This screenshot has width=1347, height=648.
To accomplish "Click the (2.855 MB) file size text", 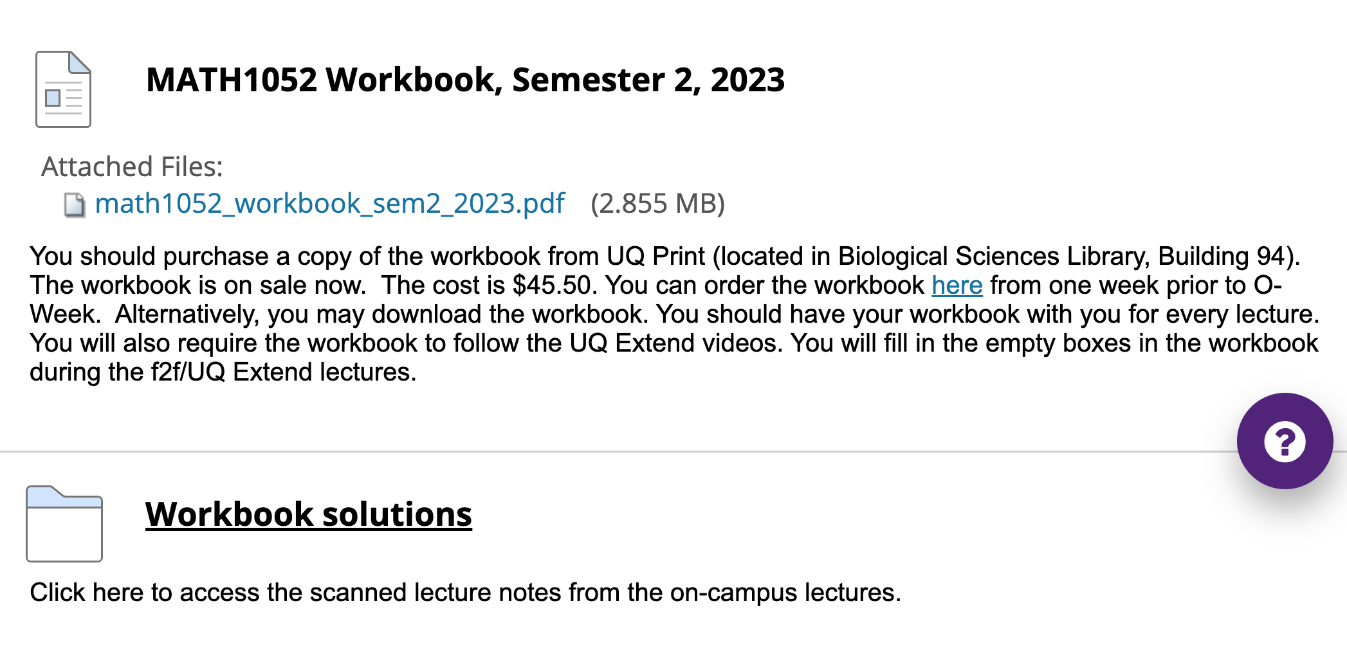I will [x=657, y=204].
